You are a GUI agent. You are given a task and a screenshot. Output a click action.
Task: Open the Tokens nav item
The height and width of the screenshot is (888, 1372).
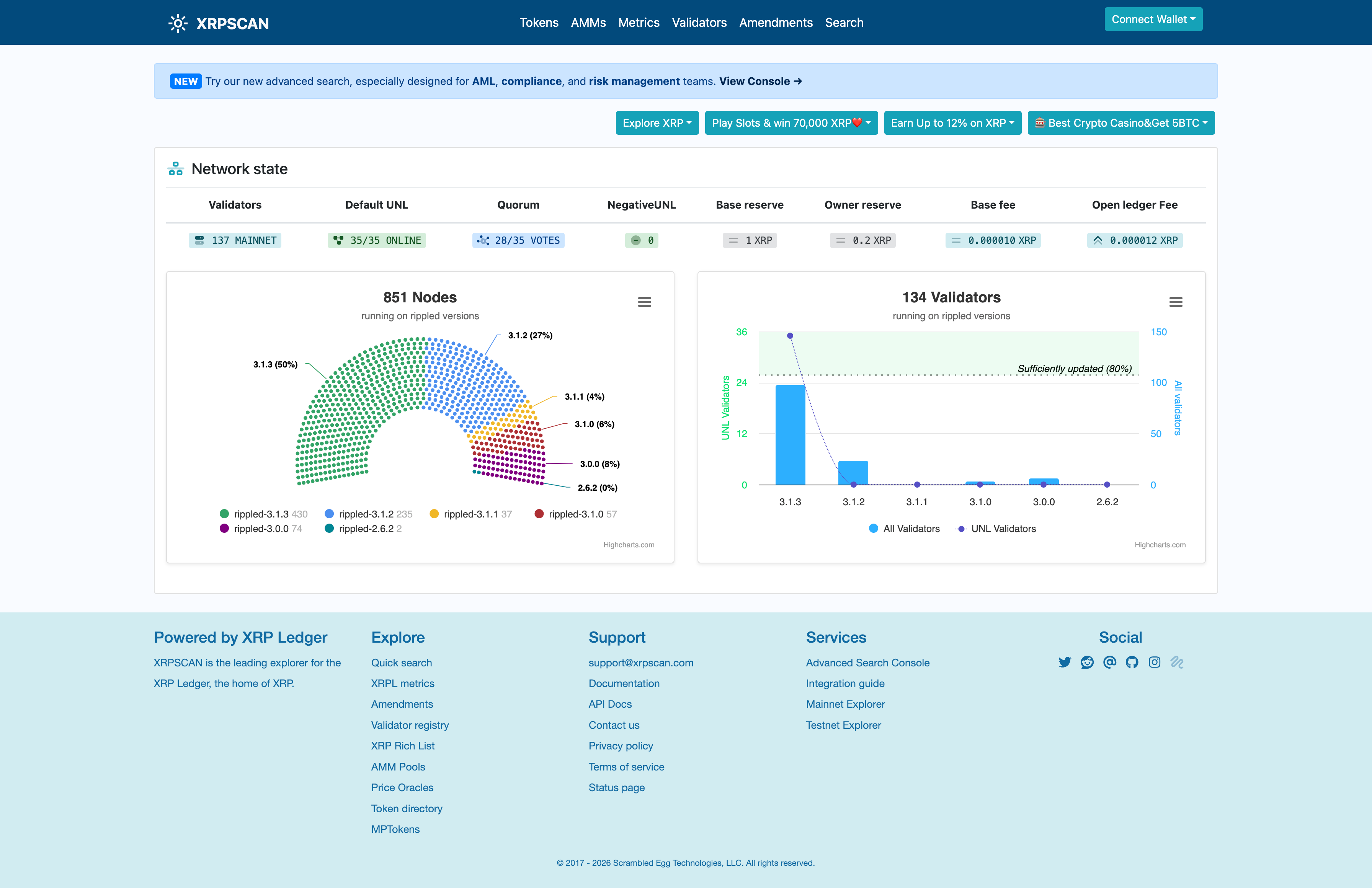pyautogui.click(x=539, y=23)
